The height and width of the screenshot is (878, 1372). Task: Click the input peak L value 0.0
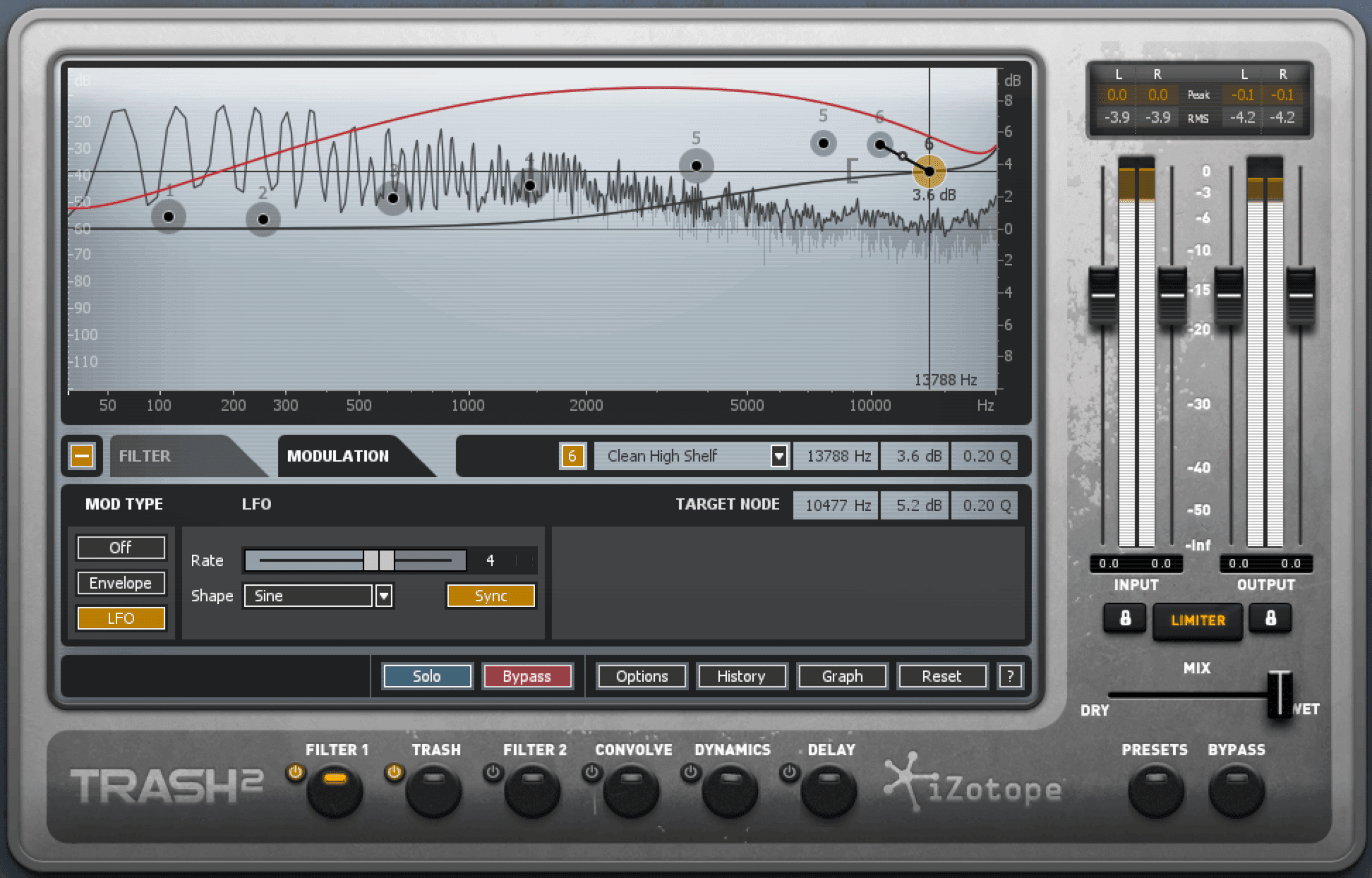[x=1117, y=95]
